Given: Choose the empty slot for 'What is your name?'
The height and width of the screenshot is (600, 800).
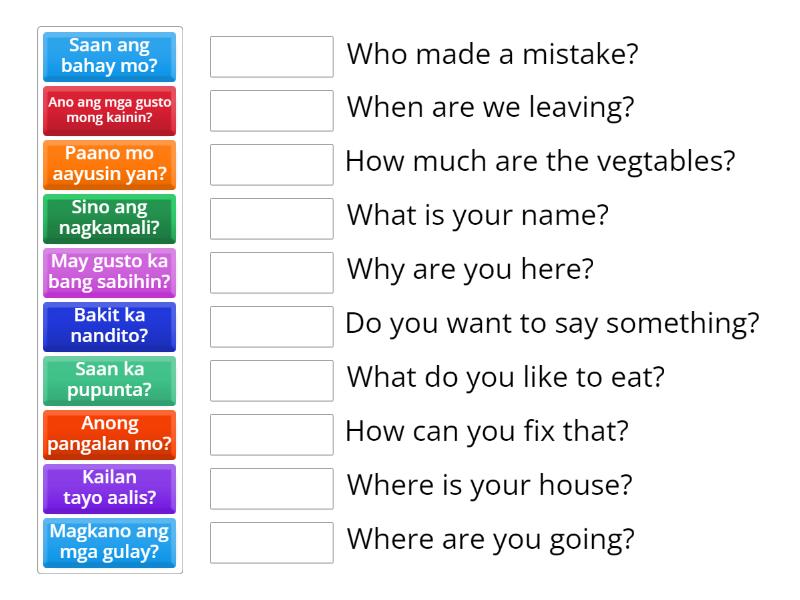Looking at the screenshot, I should coord(272,219).
